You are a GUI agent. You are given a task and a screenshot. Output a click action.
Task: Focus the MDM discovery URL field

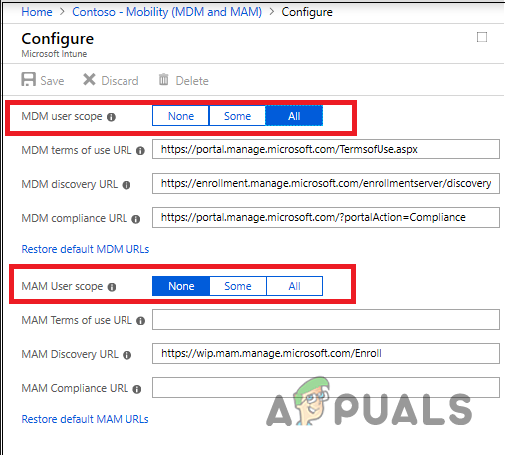tap(326, 183)
